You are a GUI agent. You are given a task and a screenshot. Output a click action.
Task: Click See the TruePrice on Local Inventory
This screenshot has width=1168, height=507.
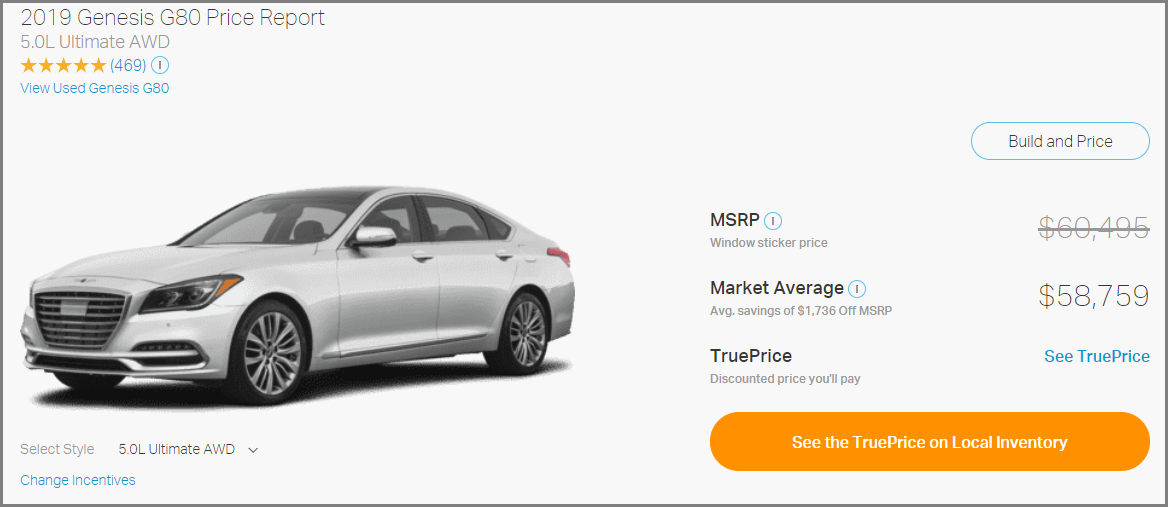[x=930, y=442]
